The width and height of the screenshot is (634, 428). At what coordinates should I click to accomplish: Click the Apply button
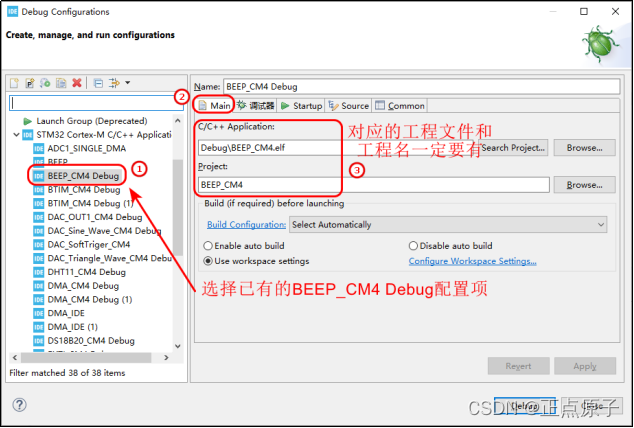pyautogui.click(x=585, y=366)
